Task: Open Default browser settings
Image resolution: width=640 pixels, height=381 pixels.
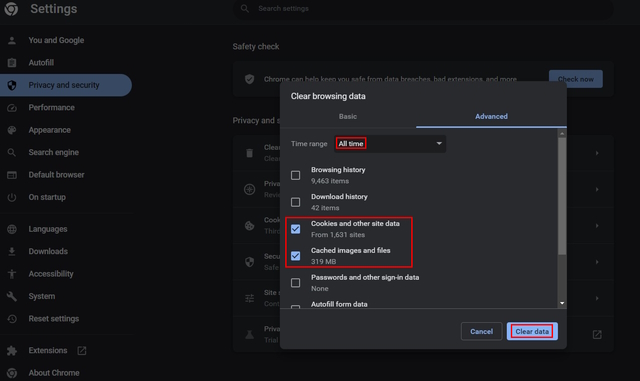Action: (x=56, y=175)
